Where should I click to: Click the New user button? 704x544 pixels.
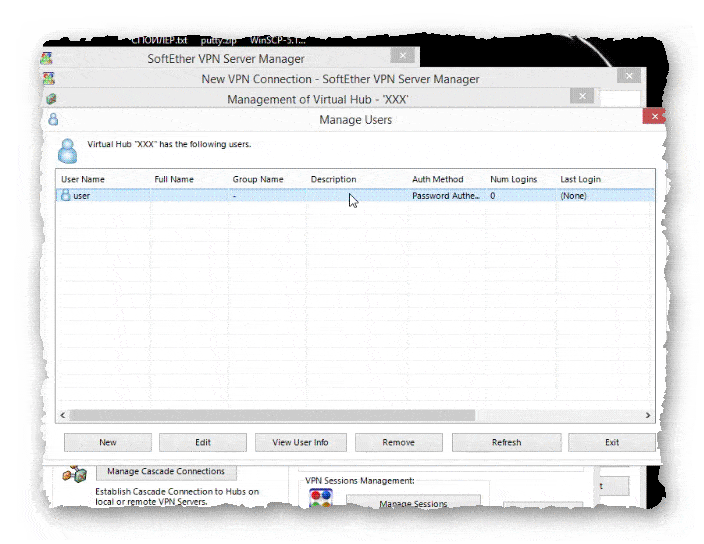click(108, 442)
